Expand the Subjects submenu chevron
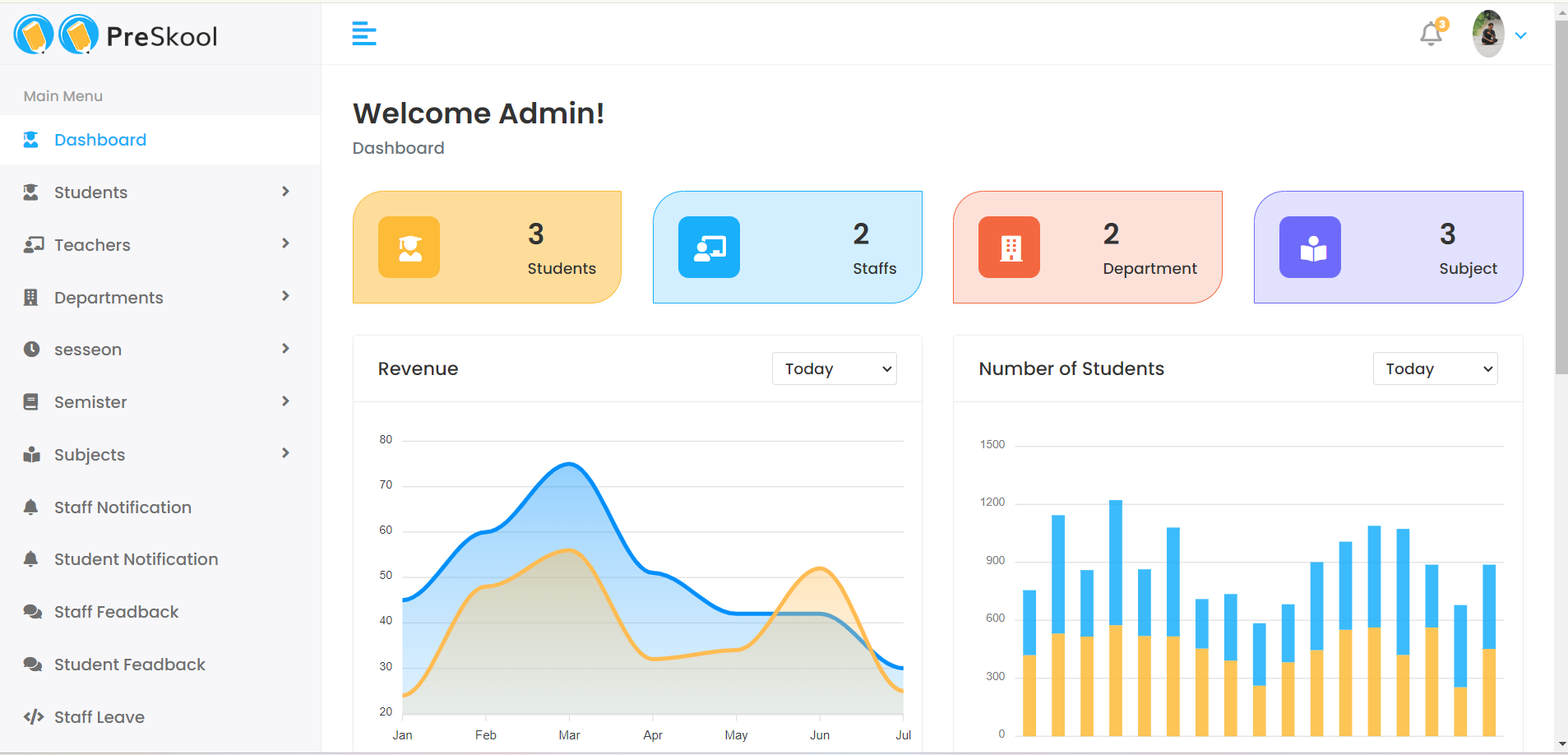The image size is (1568, 755). (284, 453)
